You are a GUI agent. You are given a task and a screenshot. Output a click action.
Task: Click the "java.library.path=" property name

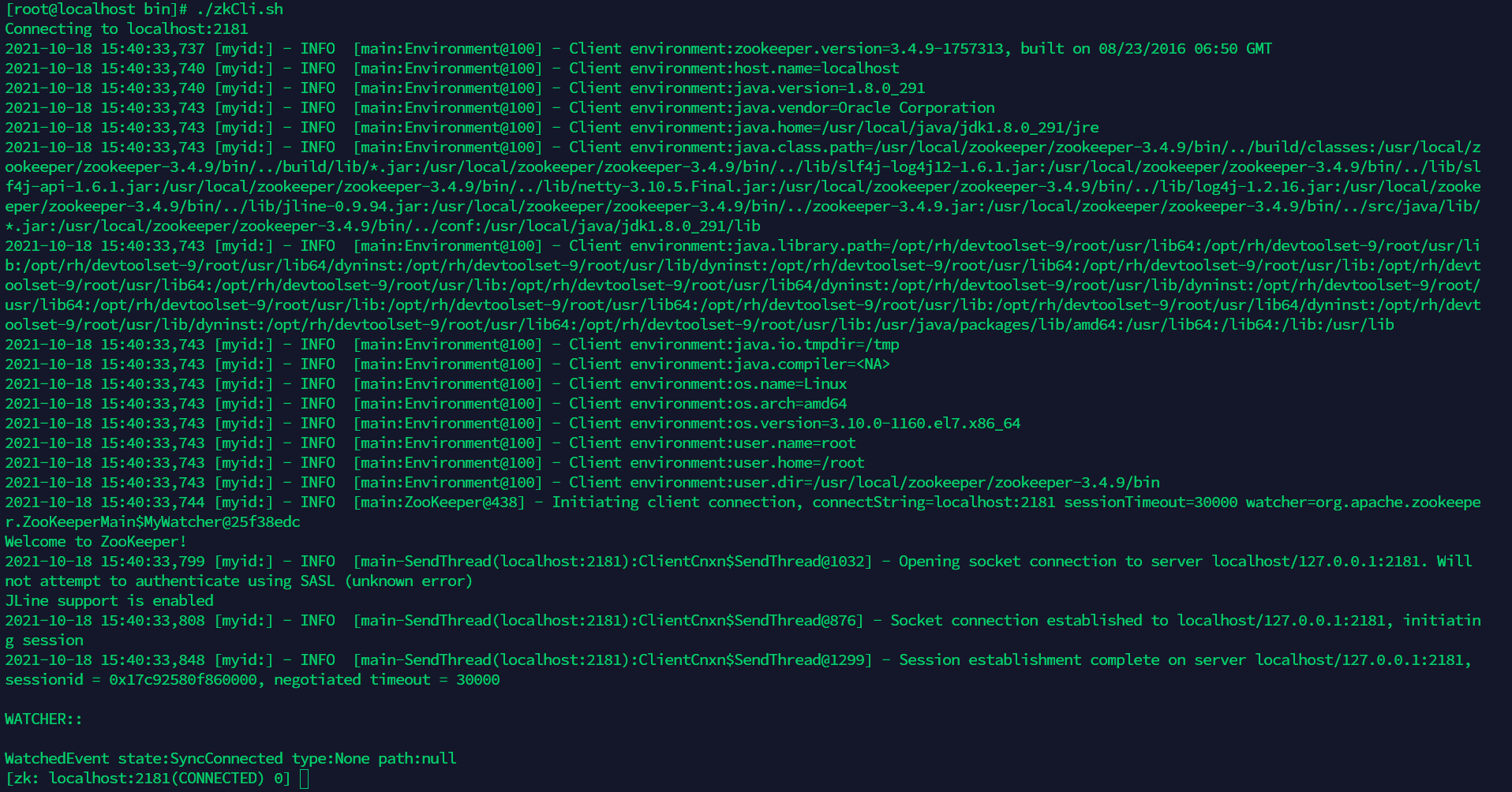pos(812,246)
